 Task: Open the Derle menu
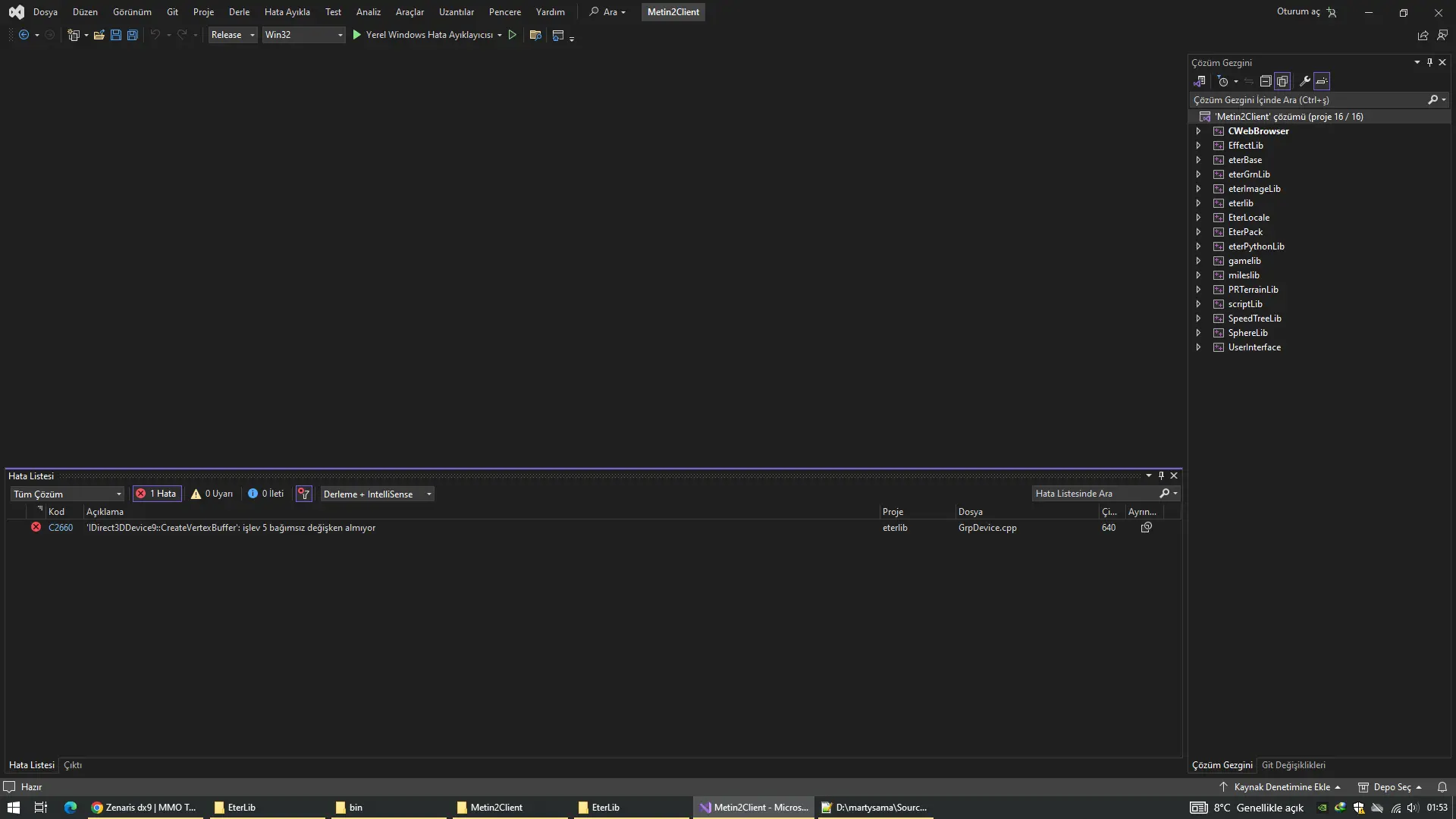239,12
